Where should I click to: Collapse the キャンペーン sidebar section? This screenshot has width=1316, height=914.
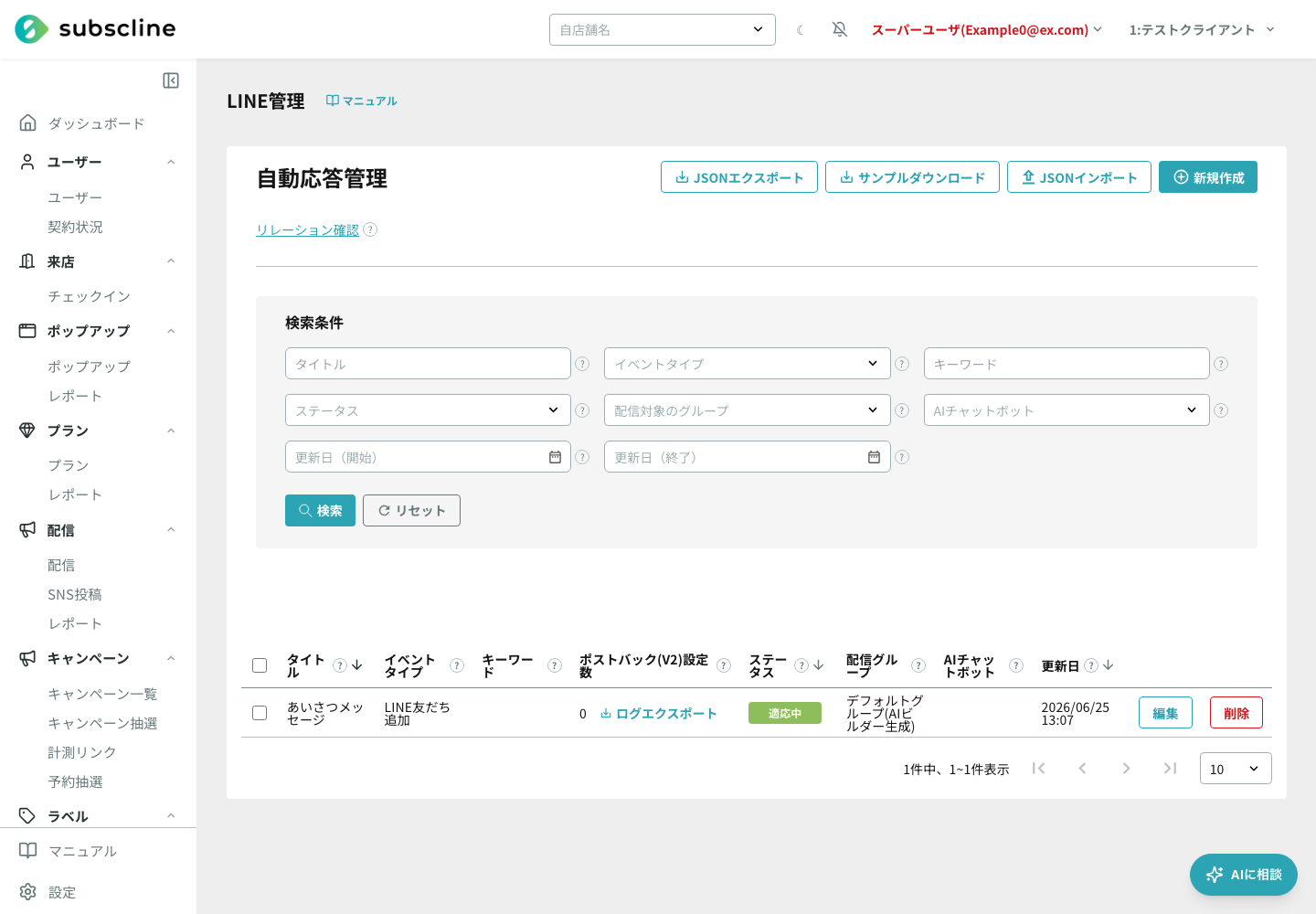pos(171,658)
